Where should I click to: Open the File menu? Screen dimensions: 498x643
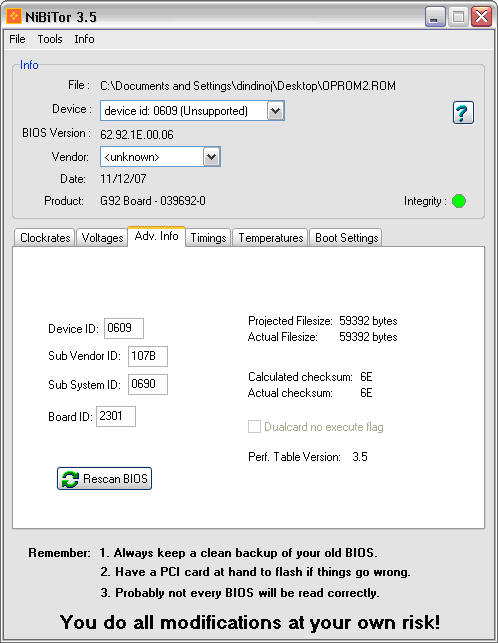17,39
